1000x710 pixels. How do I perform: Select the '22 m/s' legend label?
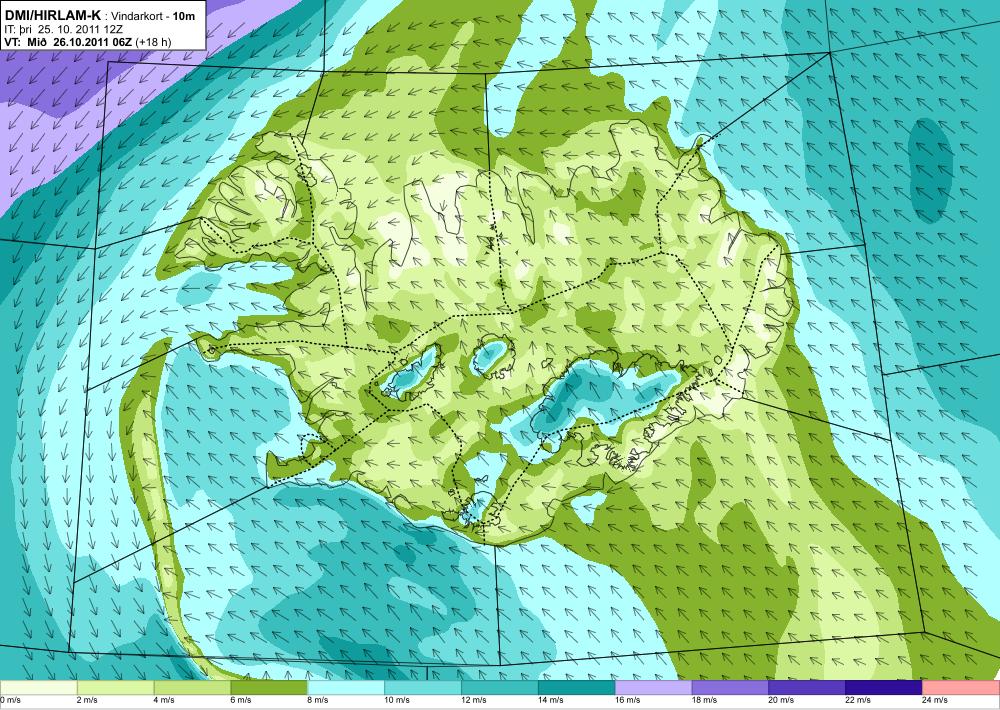click(858, 700)
